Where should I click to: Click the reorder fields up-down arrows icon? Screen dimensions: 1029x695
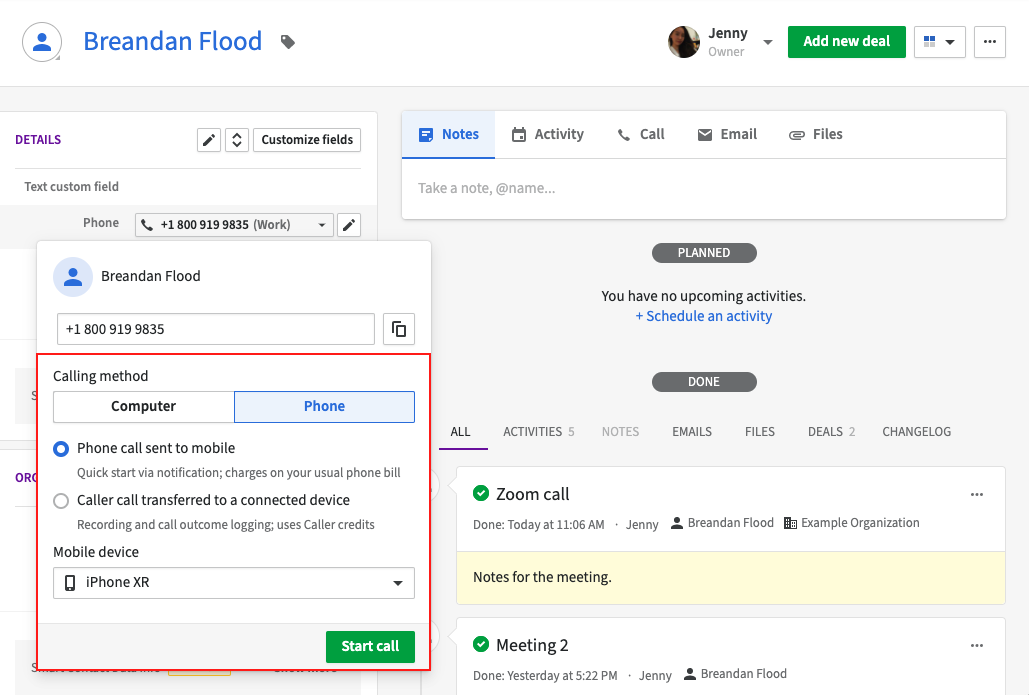tap(237, 140)
